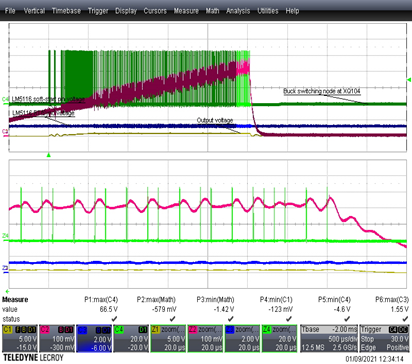Select the P5:min(C4) measurement
The image size is (412, 364).
click(334, 300)
